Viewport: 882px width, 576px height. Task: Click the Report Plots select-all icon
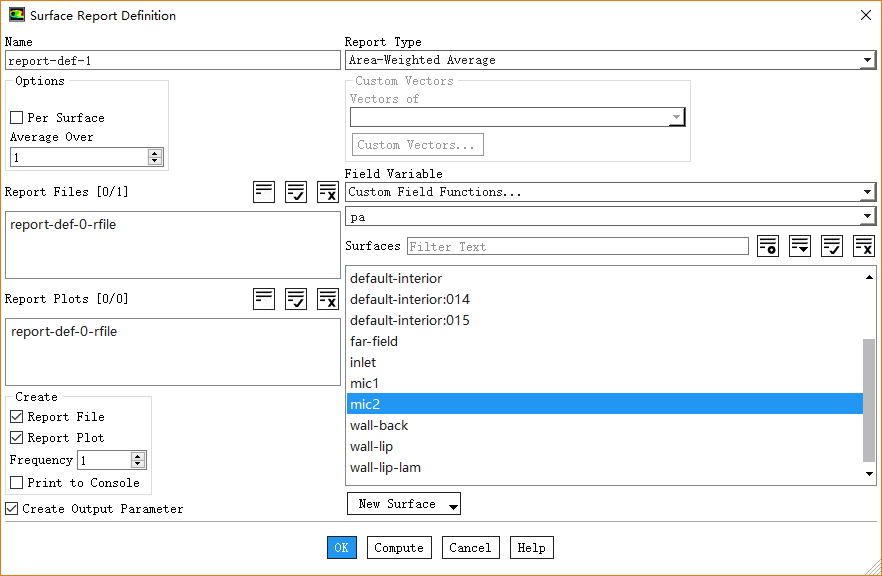tap(296, 298)
